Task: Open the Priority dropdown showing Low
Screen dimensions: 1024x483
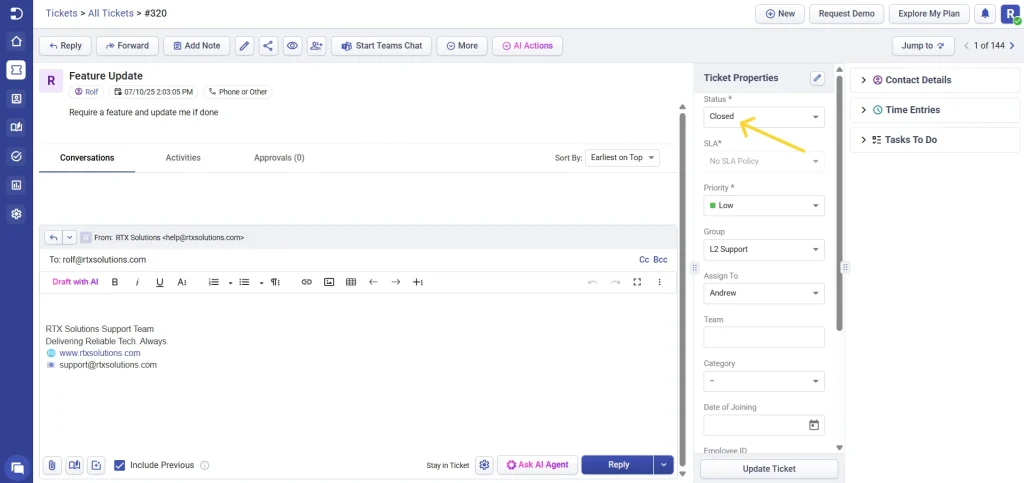Action: (x=764, y=206)
